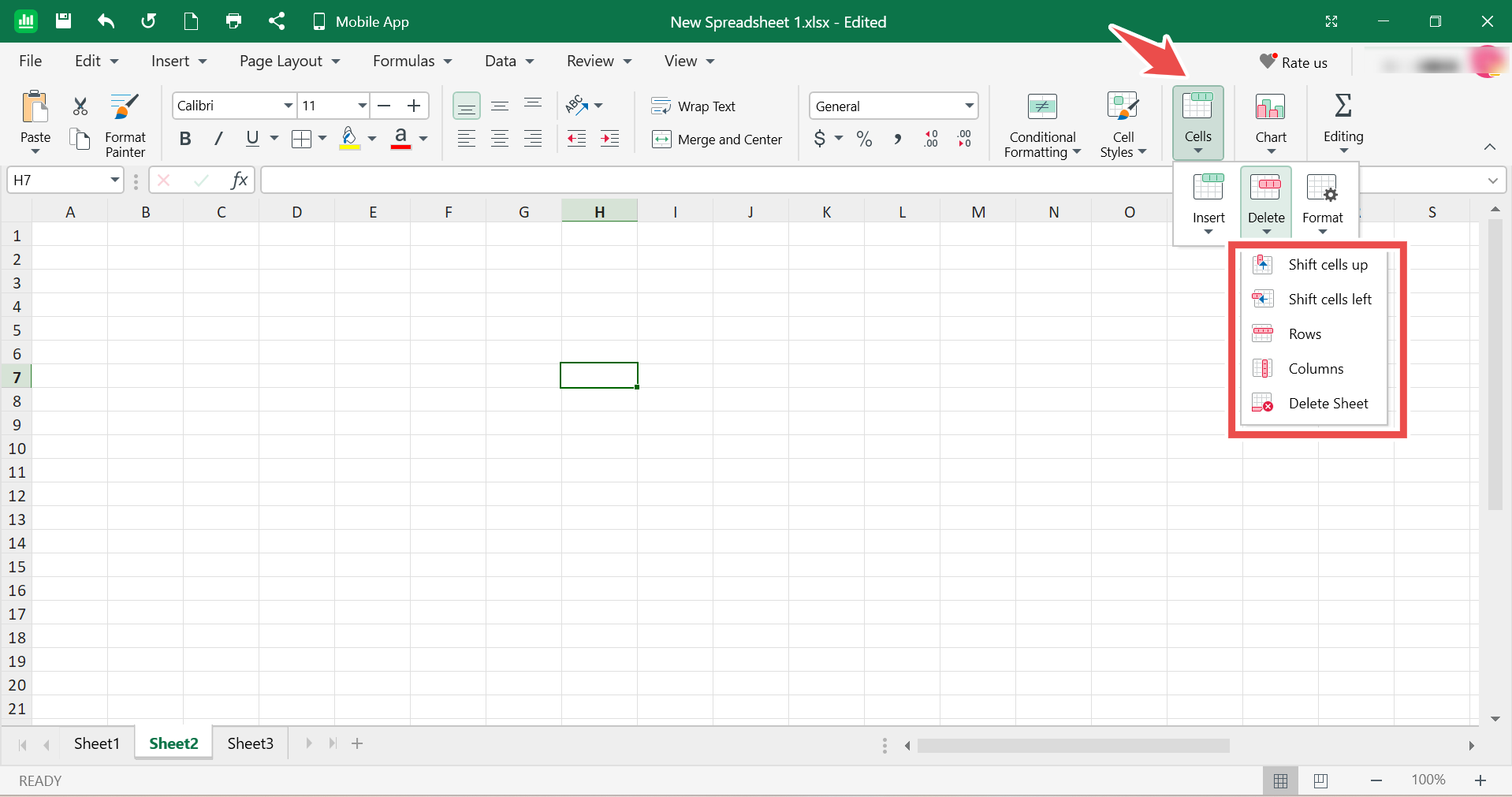Toggle bold formatting
This screenshot has width=1512, height=797.
tap(185, 139)
